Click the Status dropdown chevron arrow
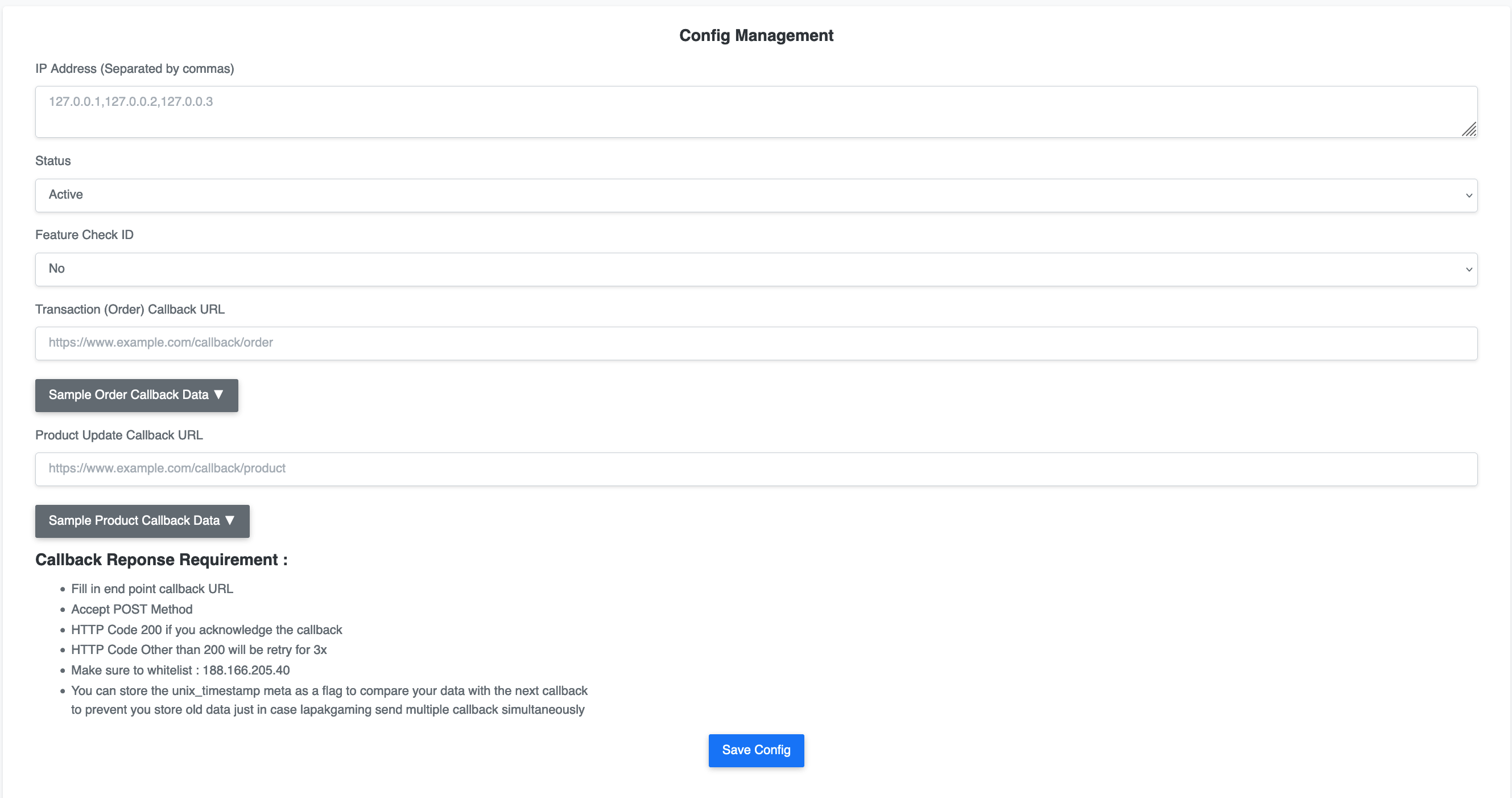Screen dimensions: 1512x798 coord(1469,196)
